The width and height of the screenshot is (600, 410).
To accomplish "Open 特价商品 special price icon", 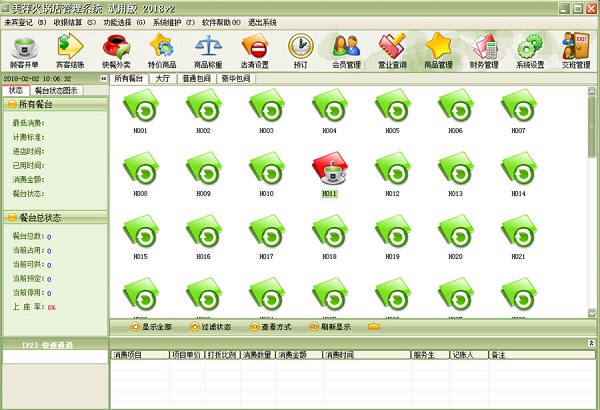I will (162, 51).
